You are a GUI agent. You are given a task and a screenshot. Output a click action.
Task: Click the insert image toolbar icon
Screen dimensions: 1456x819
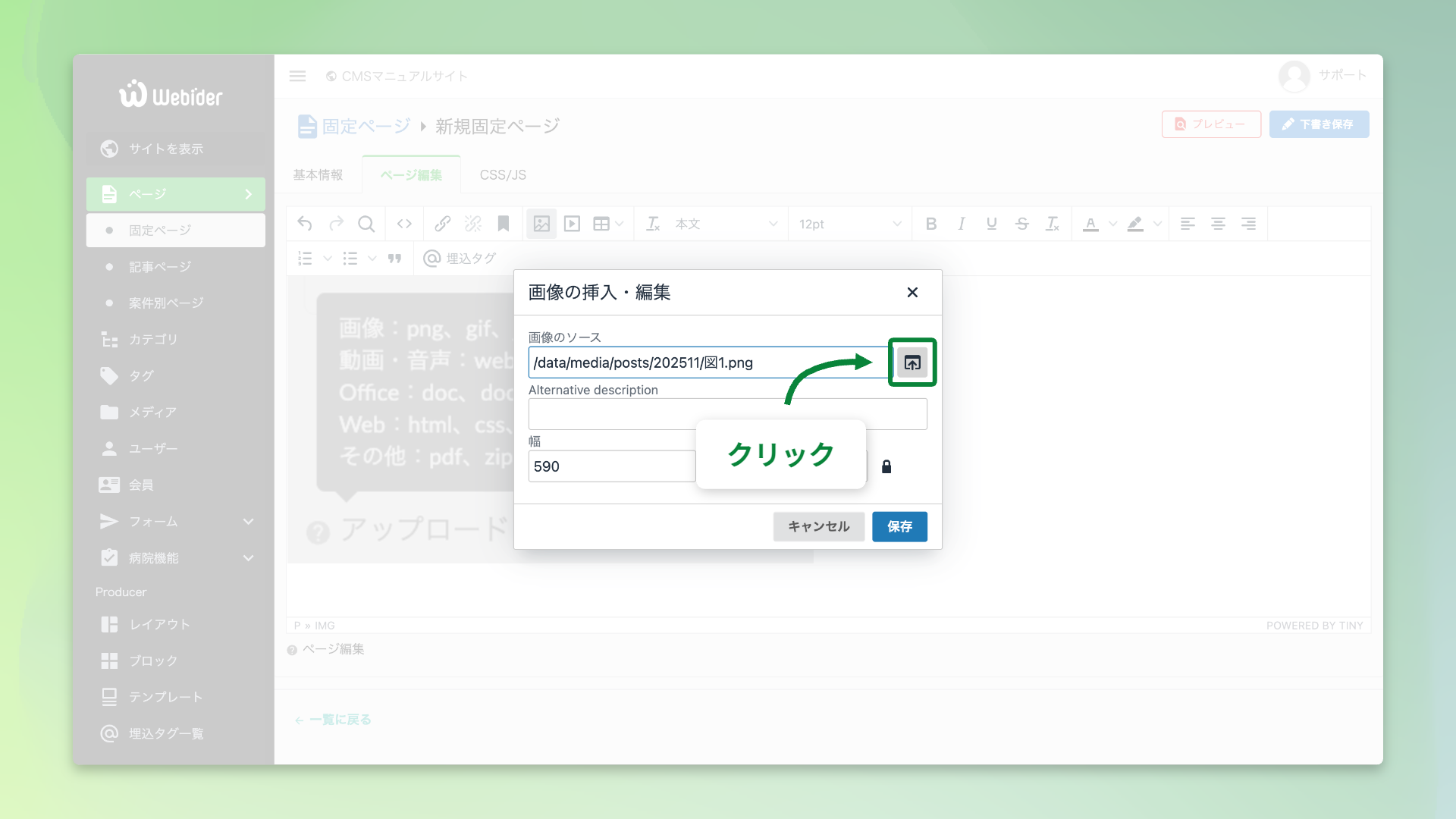coord(541,224)
